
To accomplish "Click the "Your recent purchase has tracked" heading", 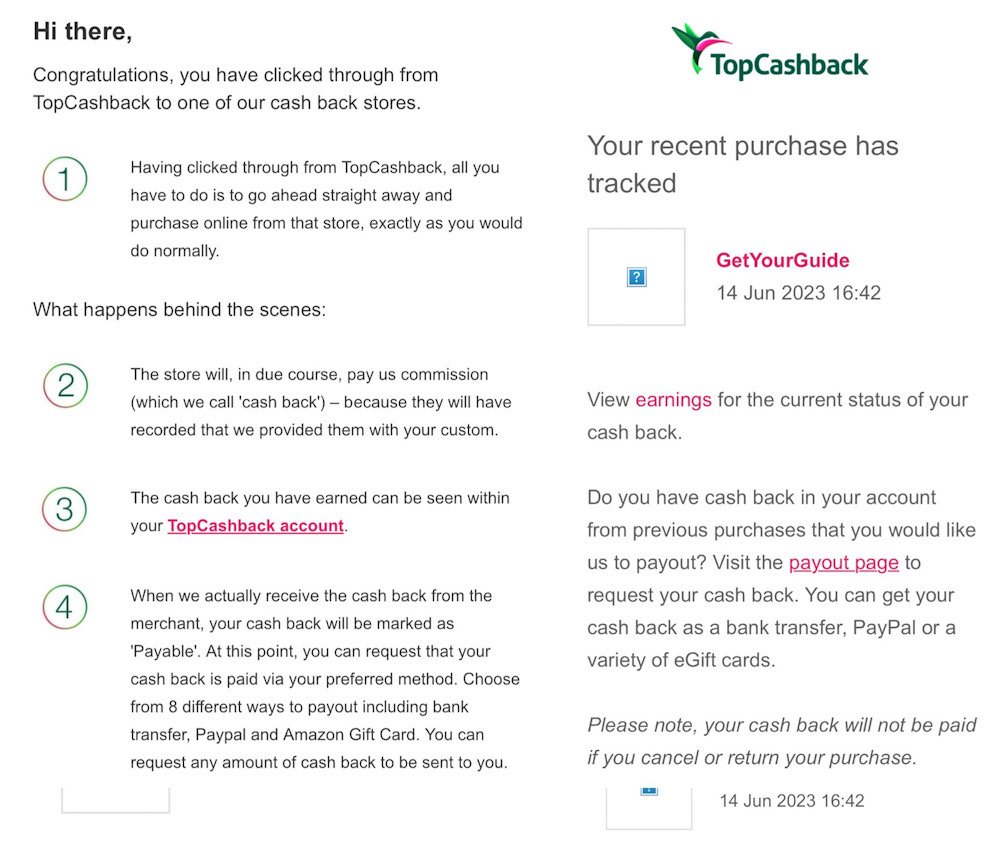I will point(742,164).
